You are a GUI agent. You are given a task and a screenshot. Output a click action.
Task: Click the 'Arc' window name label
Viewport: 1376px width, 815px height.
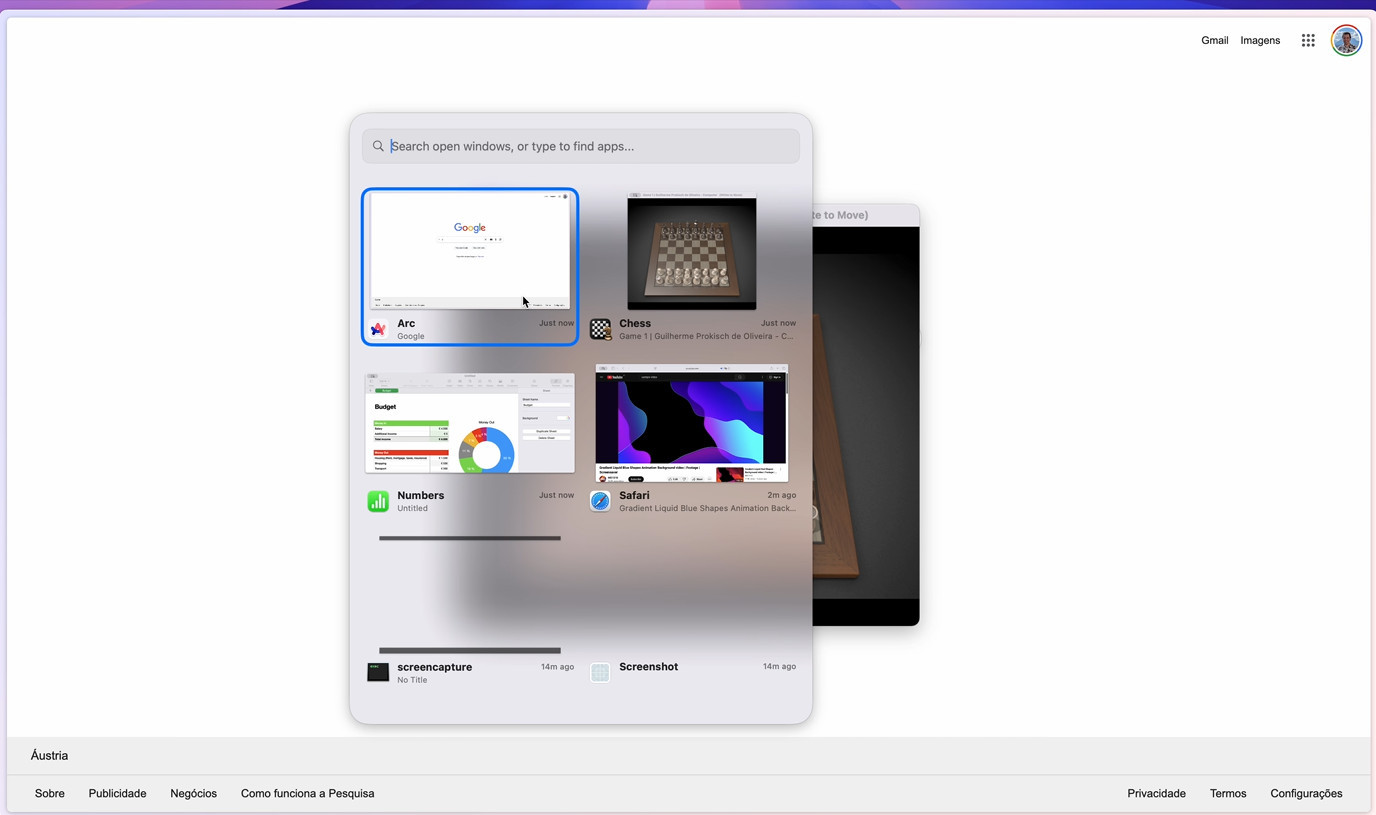tap(406, 323)
